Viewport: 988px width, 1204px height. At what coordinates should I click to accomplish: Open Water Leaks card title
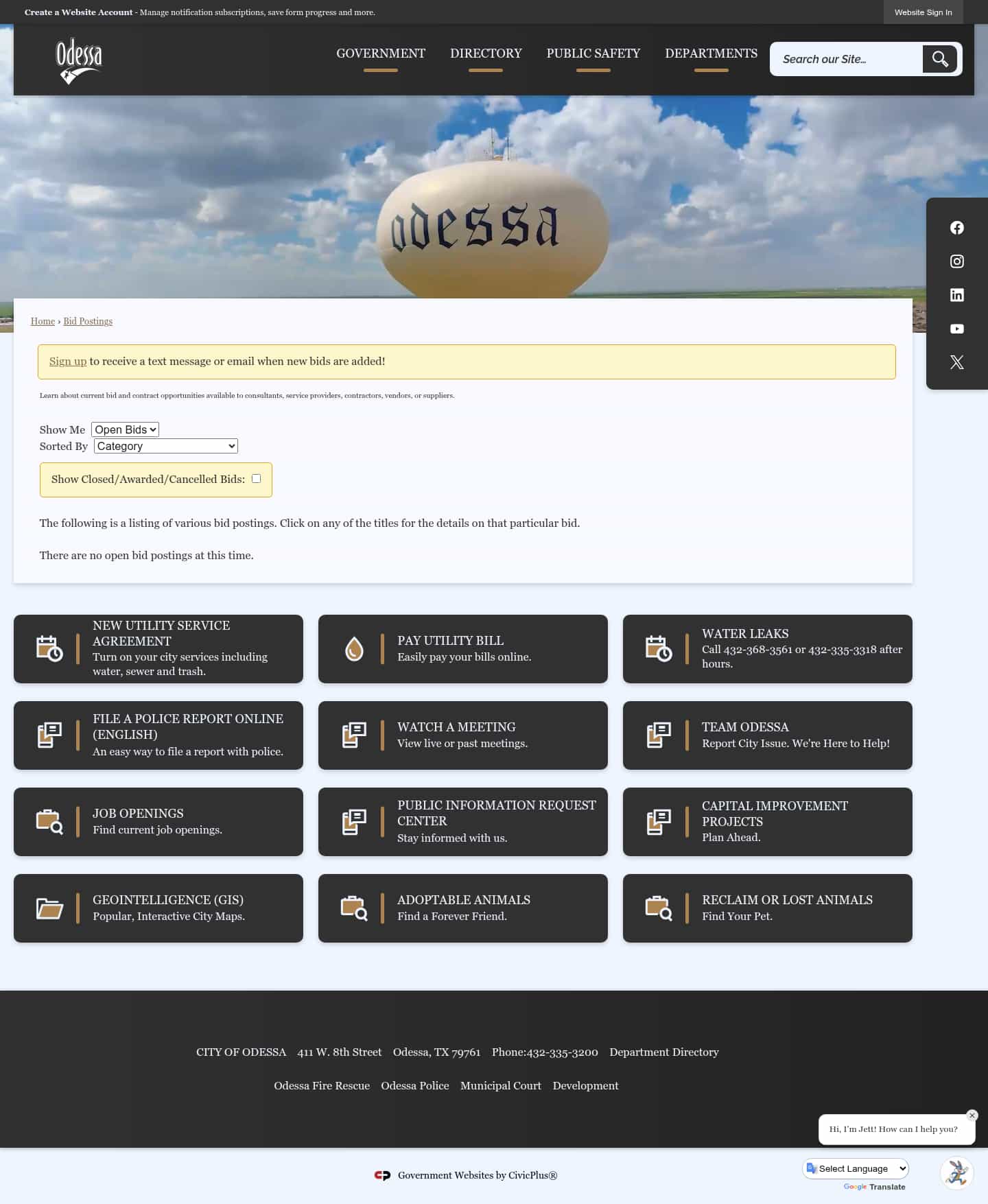[x=745, y=633]
